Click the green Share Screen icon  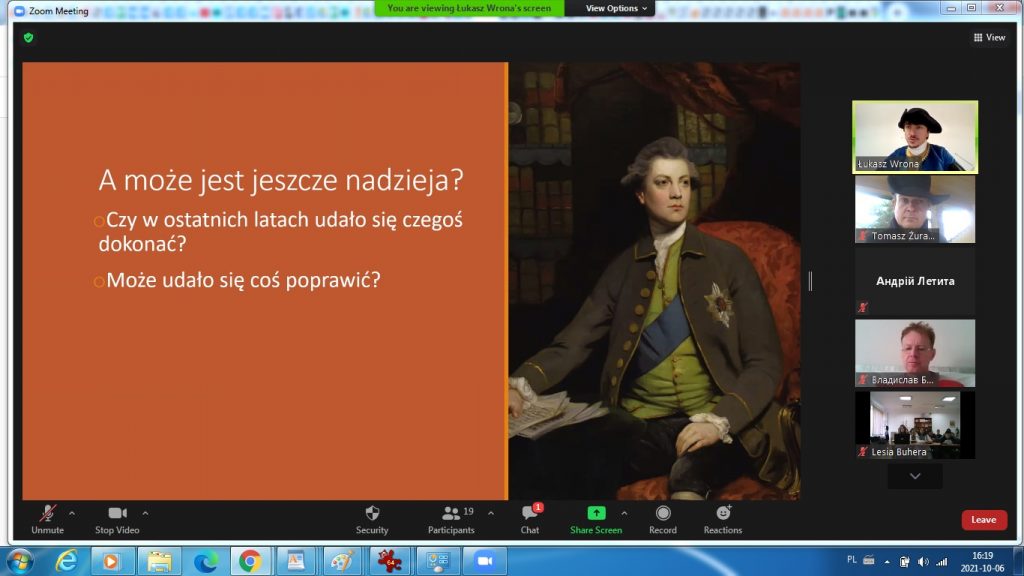[x=596, y=514]
